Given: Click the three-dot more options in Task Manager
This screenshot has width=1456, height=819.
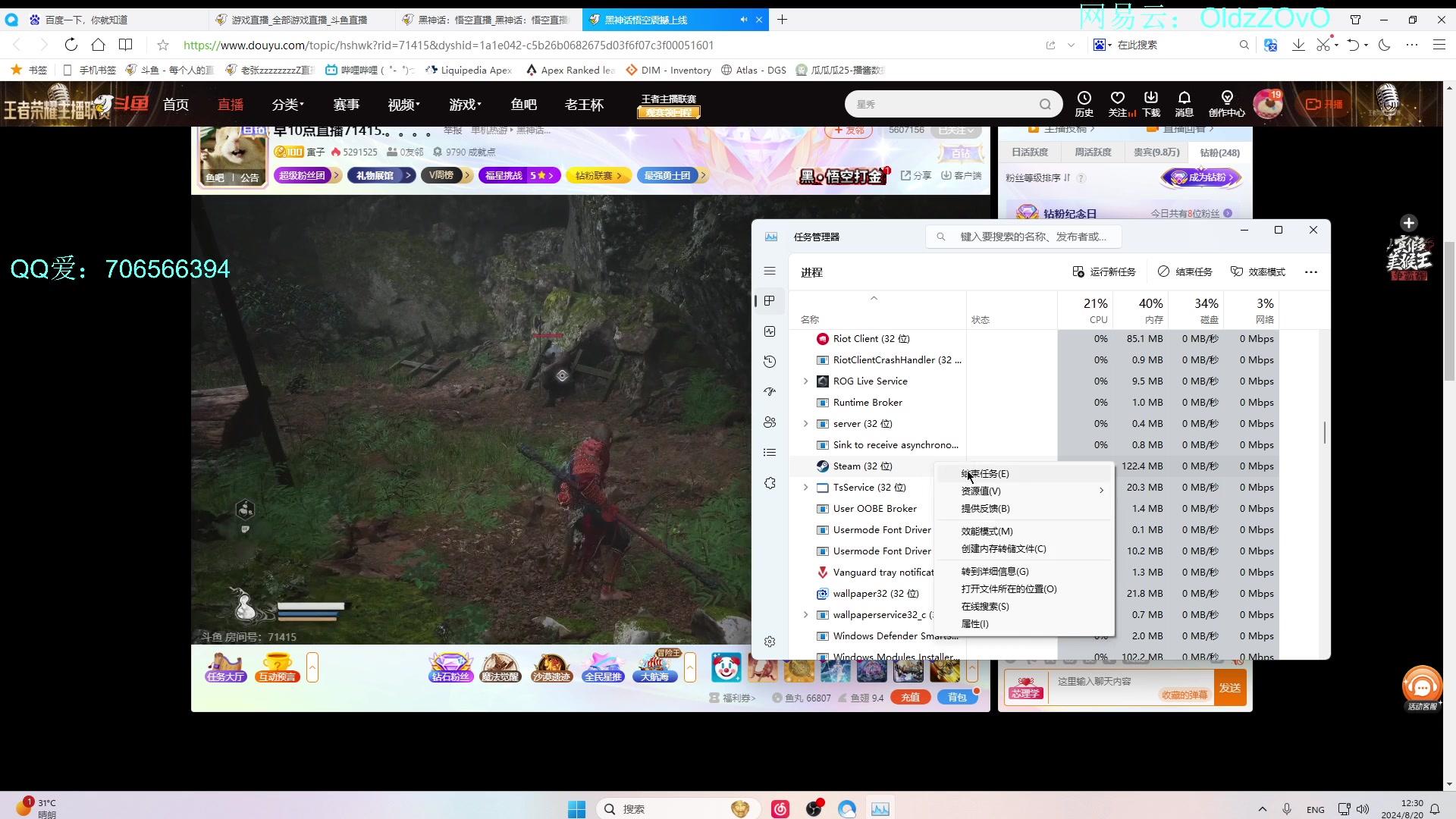Looking at the screenshot, I should coord(1311,272).
